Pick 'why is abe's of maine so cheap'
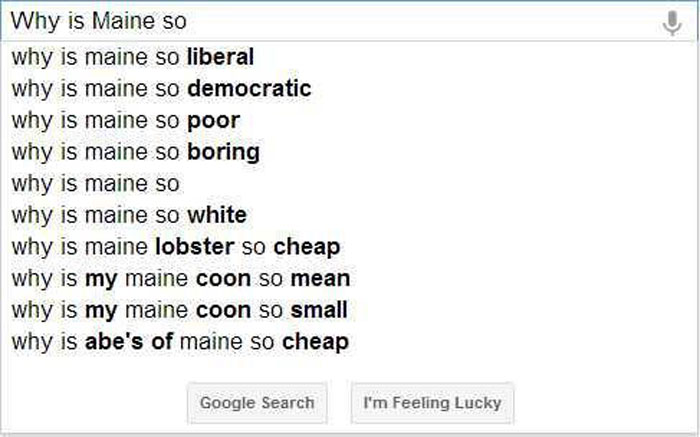This screenshot has width=700, height=437. pos(349,342)
